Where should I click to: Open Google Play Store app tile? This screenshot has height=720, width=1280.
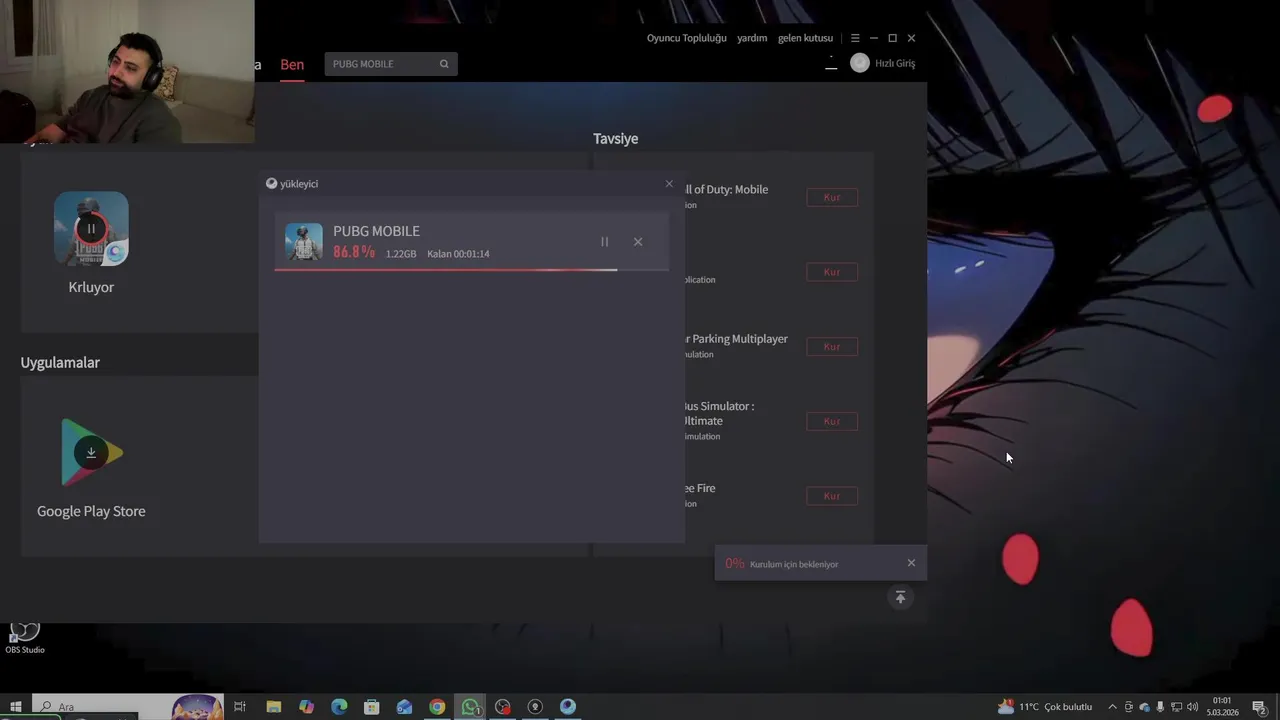coord(91,452)
